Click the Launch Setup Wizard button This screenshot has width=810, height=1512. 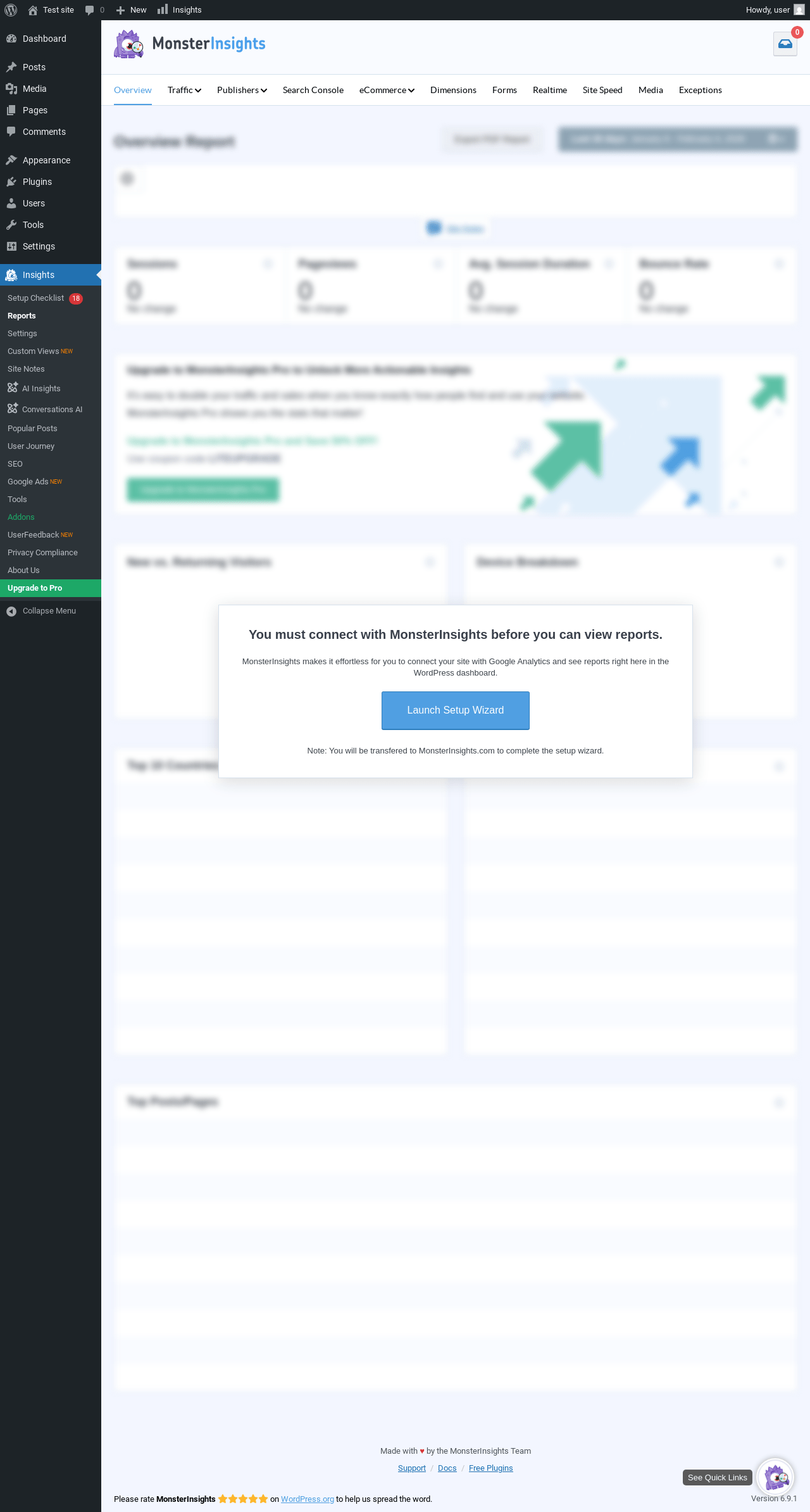pos(456,710)
